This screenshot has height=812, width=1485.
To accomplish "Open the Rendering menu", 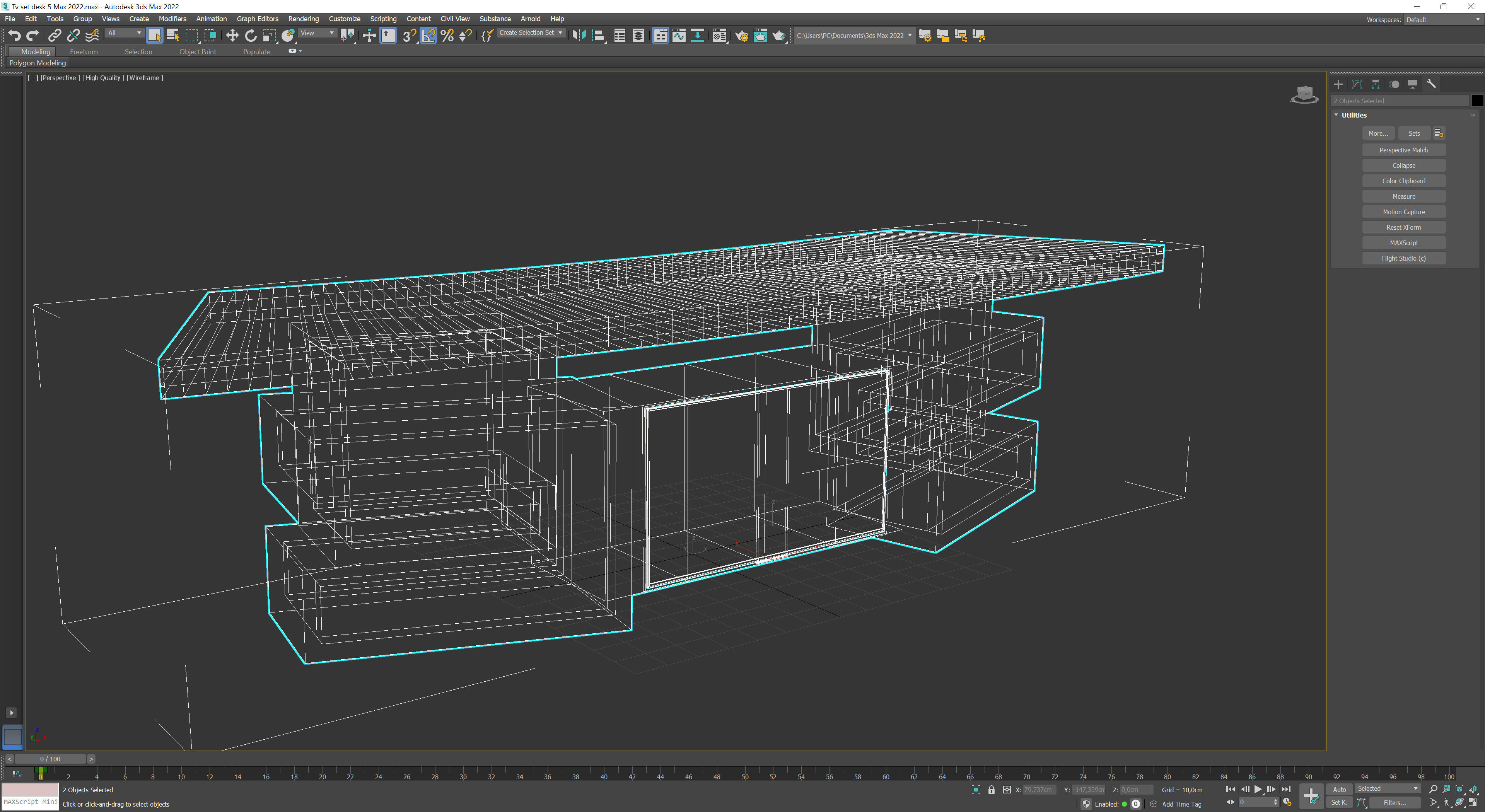I will (303, 19).
